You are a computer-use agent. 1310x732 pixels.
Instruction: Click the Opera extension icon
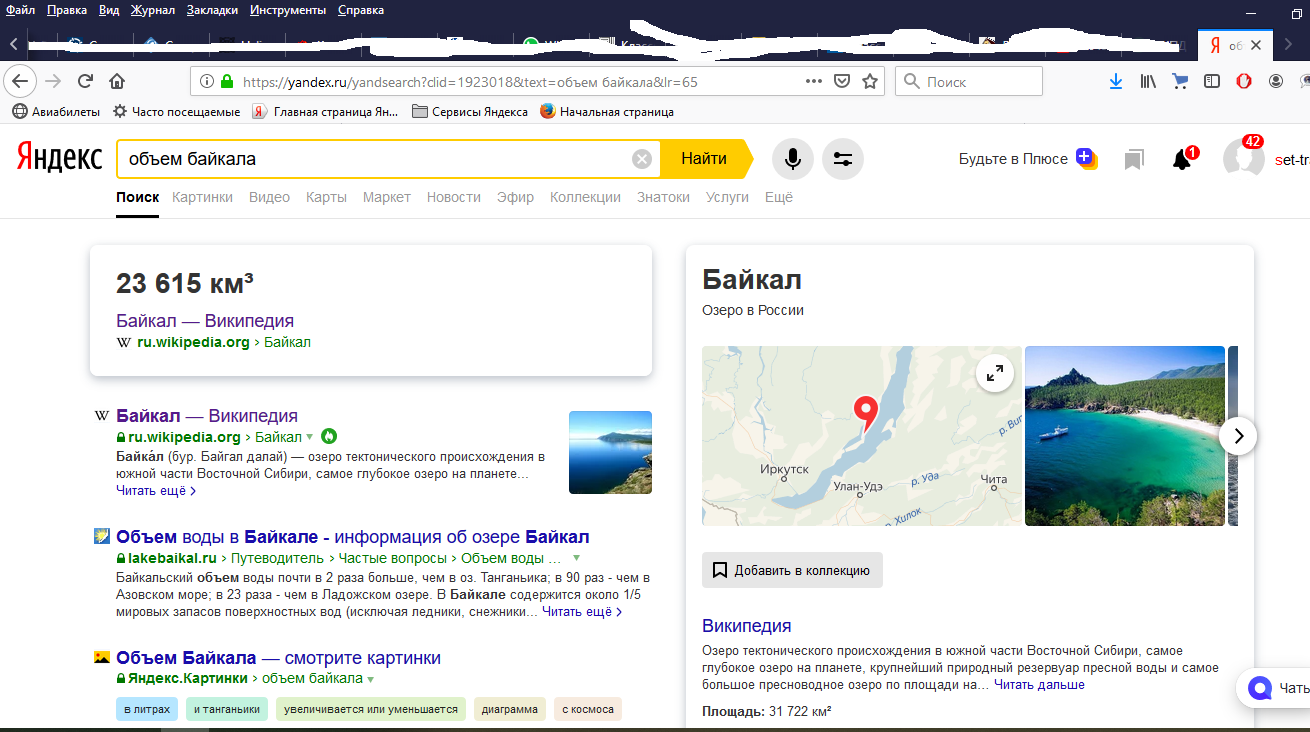1244,81
